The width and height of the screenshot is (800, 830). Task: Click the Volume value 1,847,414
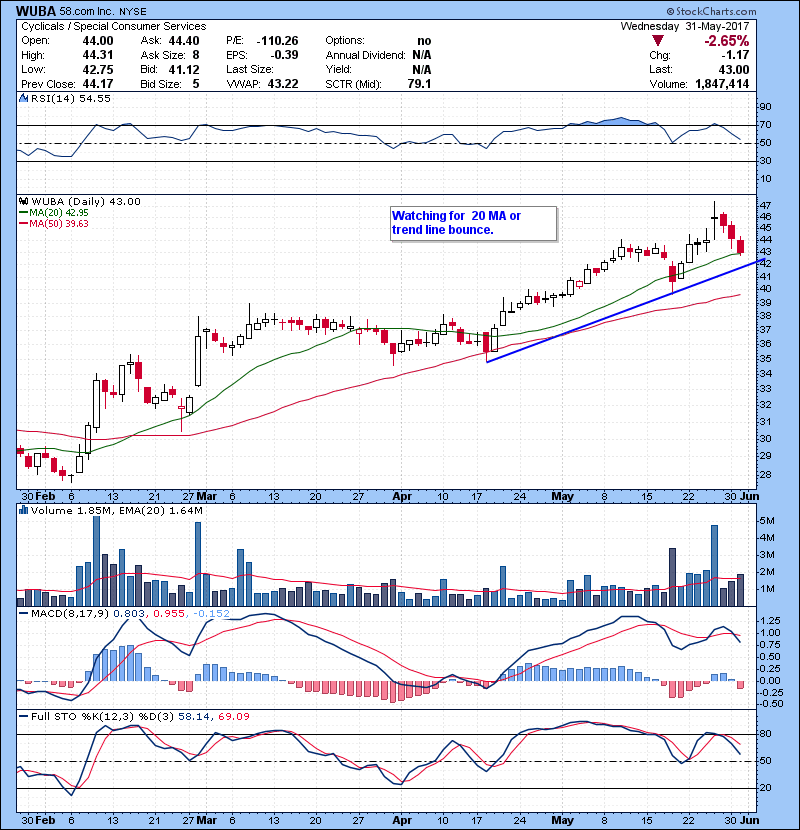coord(722,84)
